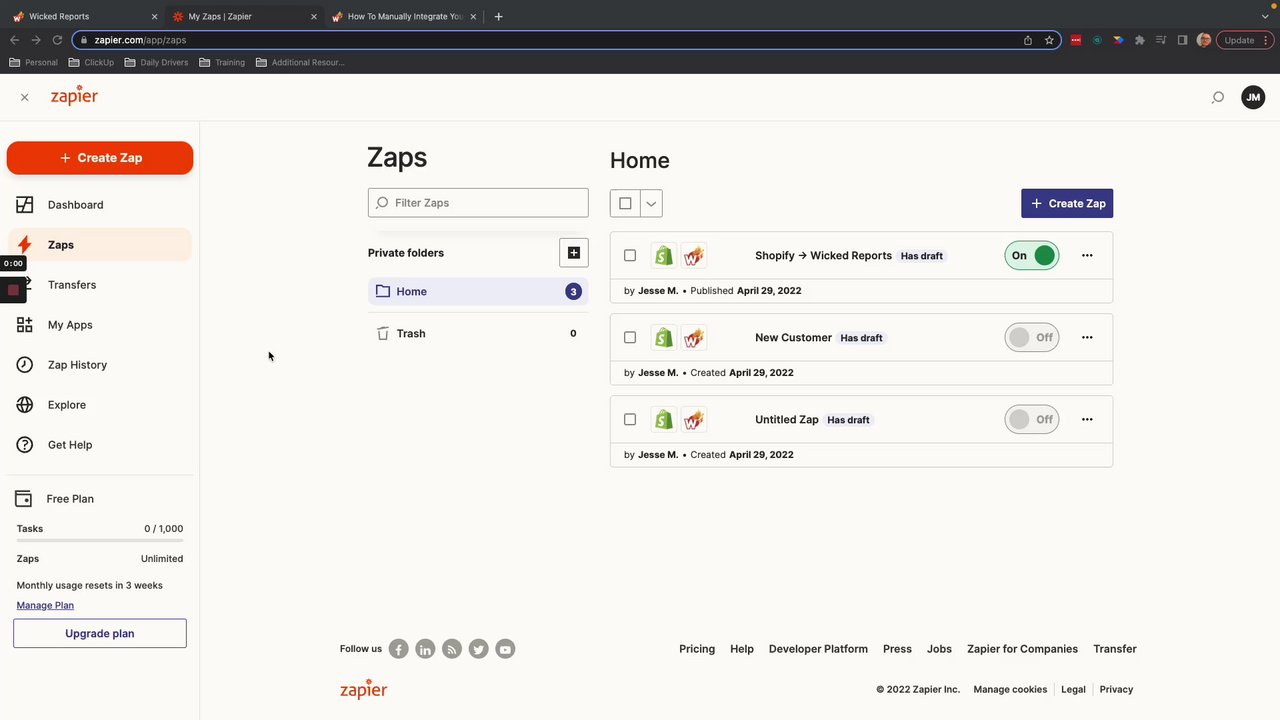Expand the browser tab list chevron
This screenshot has width=1280, height=720.
click(x=1265, y=16)
